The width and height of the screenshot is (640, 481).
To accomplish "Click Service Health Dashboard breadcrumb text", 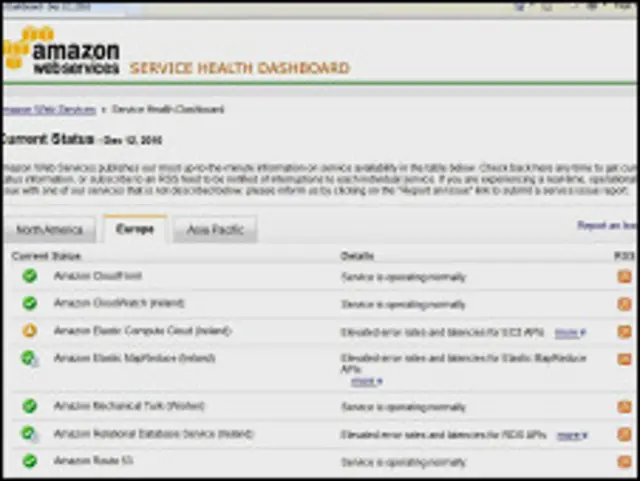I will click(x=168, y=109).
